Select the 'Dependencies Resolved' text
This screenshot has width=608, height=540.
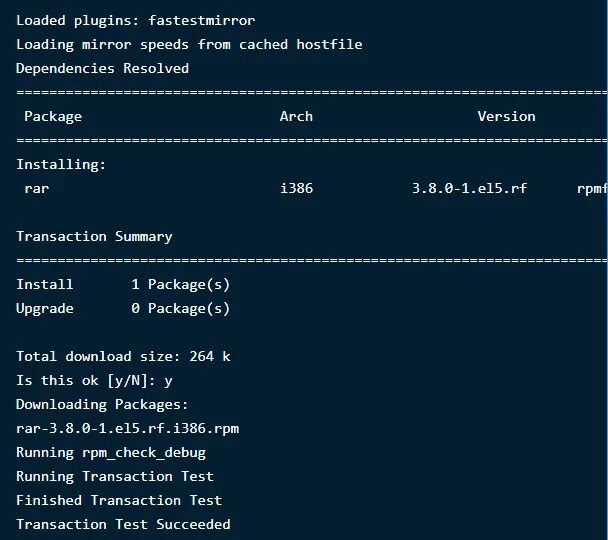point(102,68)
